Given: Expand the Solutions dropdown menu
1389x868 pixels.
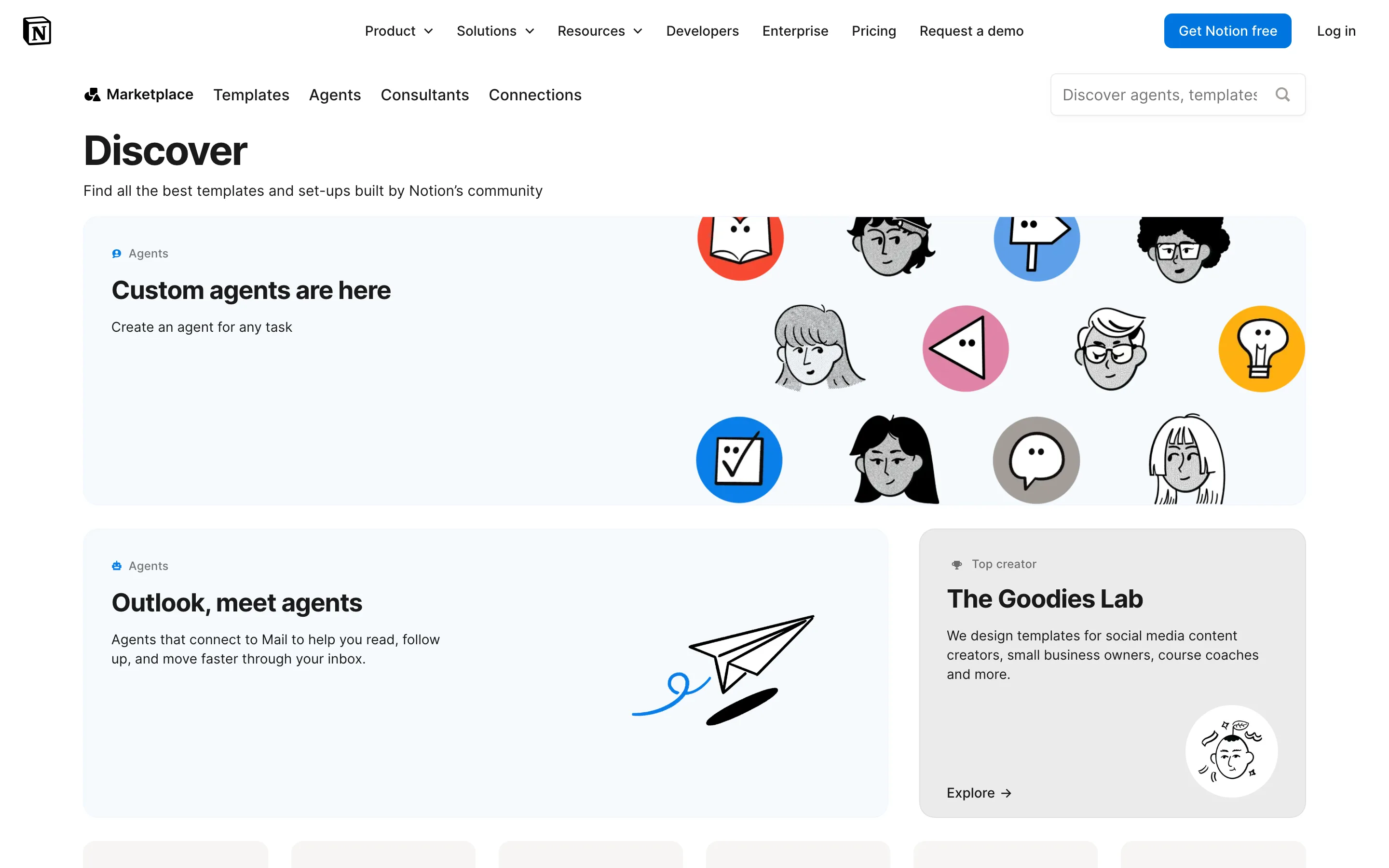Looking at the screenshot, I should [495, 30].
